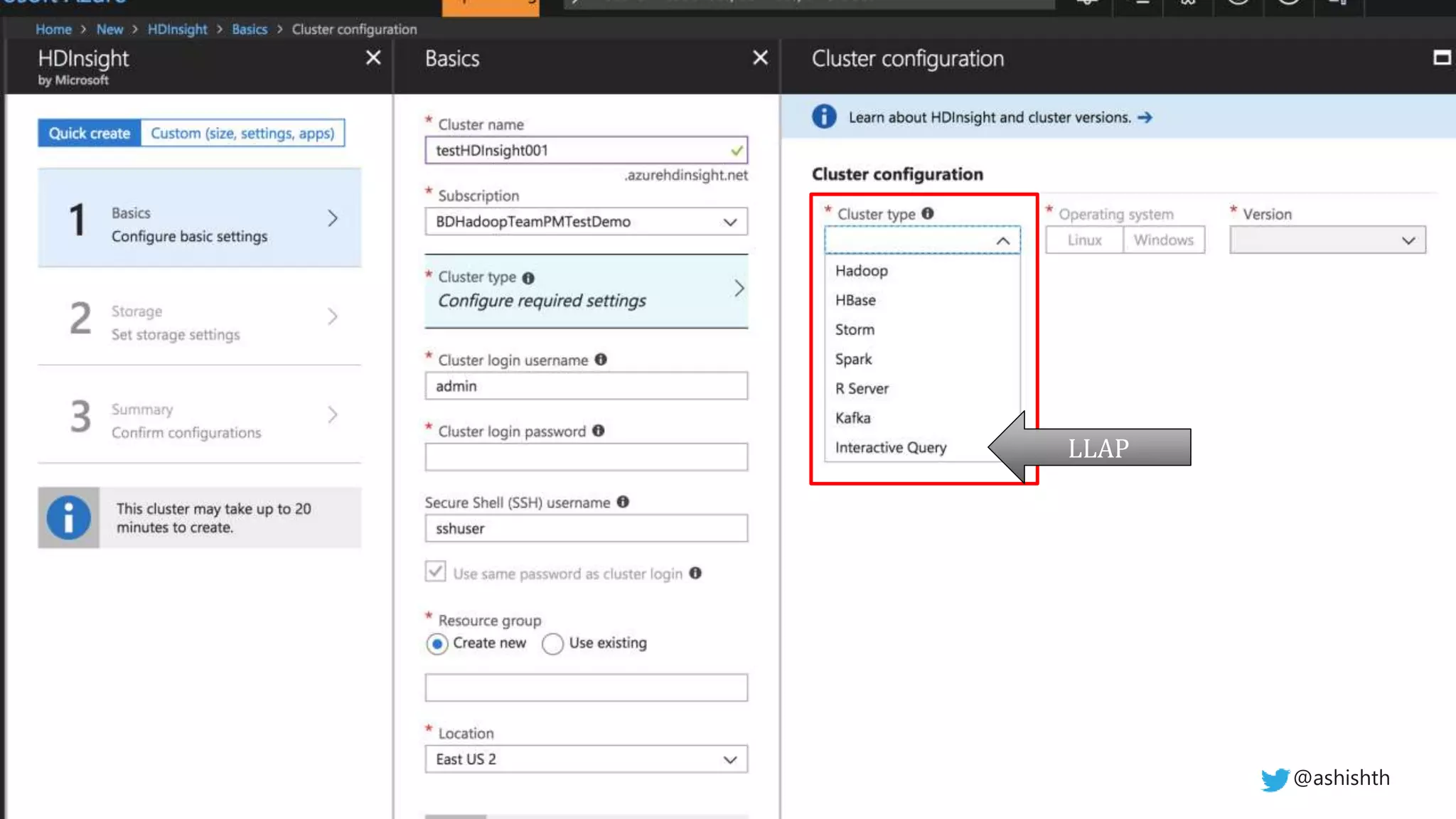Screen dimensions: 1456x819
Task: Click info icon beside Cluster login password
Action: pyautogui.click(x=598, y=431)
